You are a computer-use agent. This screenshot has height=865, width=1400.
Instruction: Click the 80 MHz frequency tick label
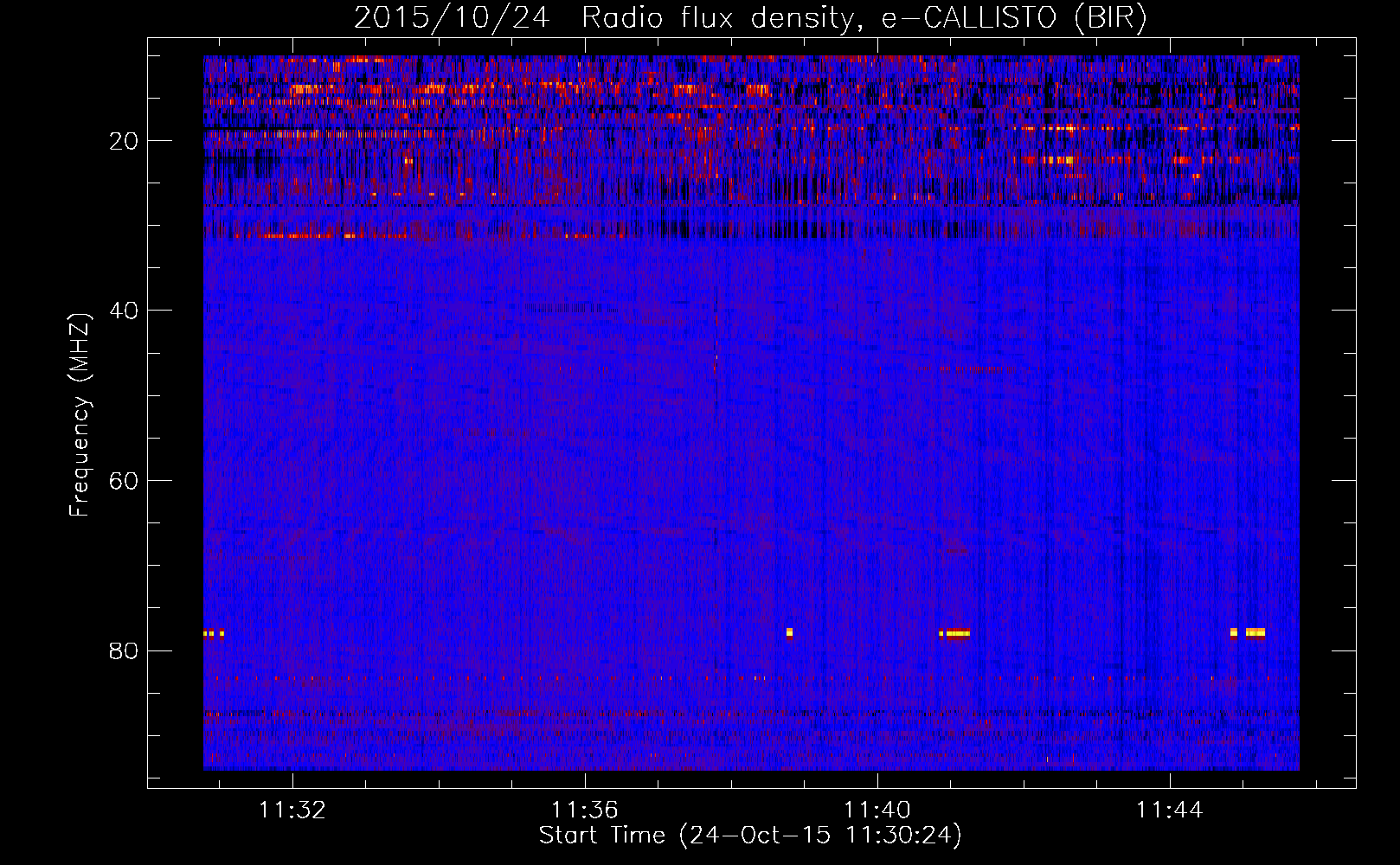click(124, 650)
